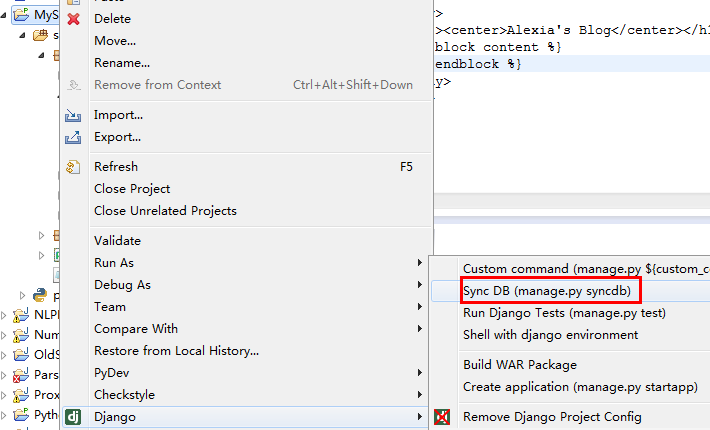710x430 pixels.
Task: Collapse the MyS project tree node
Action: point(6,15)
